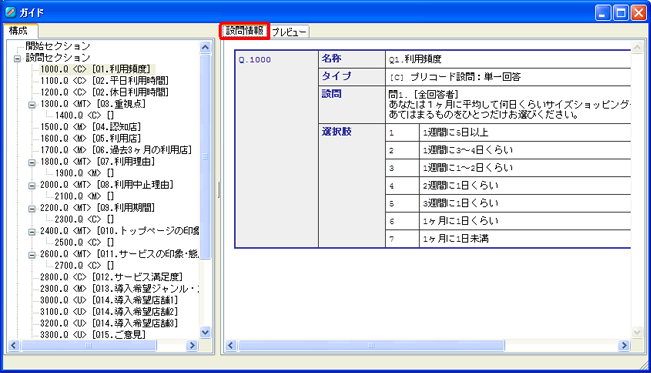Select tree row 1400.0 <C>
Screen dimensions: 651x373
click(x=84, y=115)
